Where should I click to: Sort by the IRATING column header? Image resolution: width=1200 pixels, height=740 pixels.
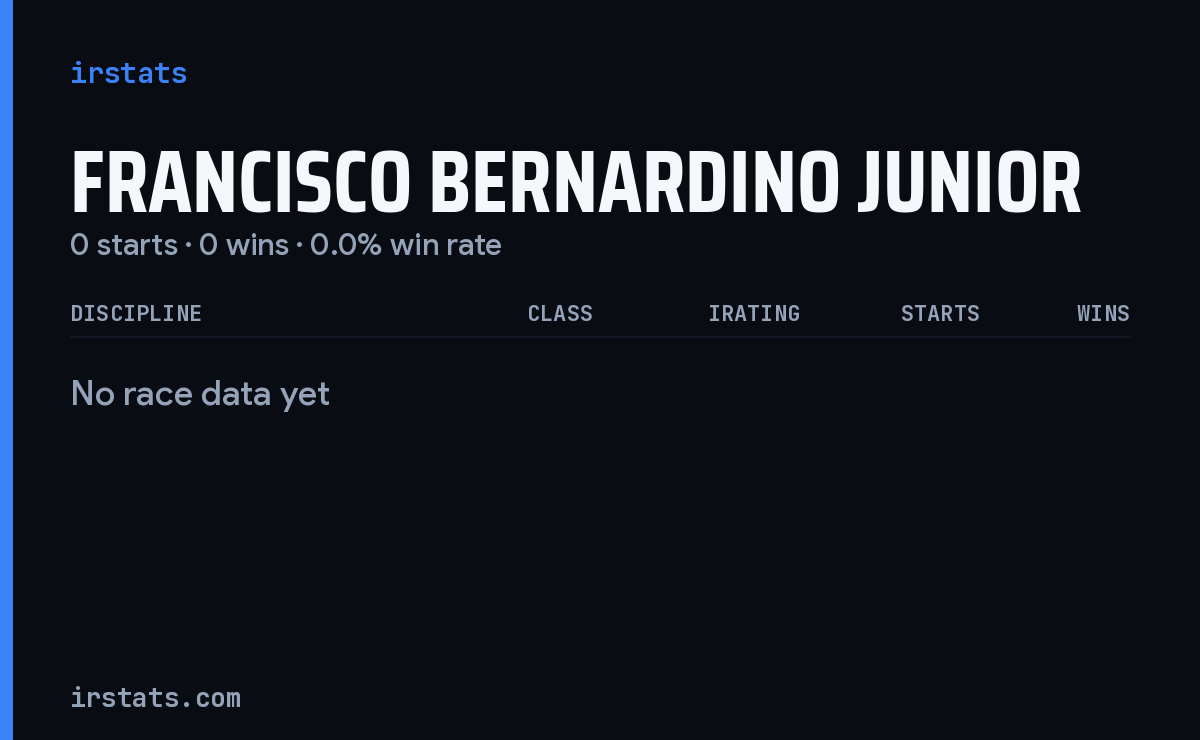click(x=754, y=313)
